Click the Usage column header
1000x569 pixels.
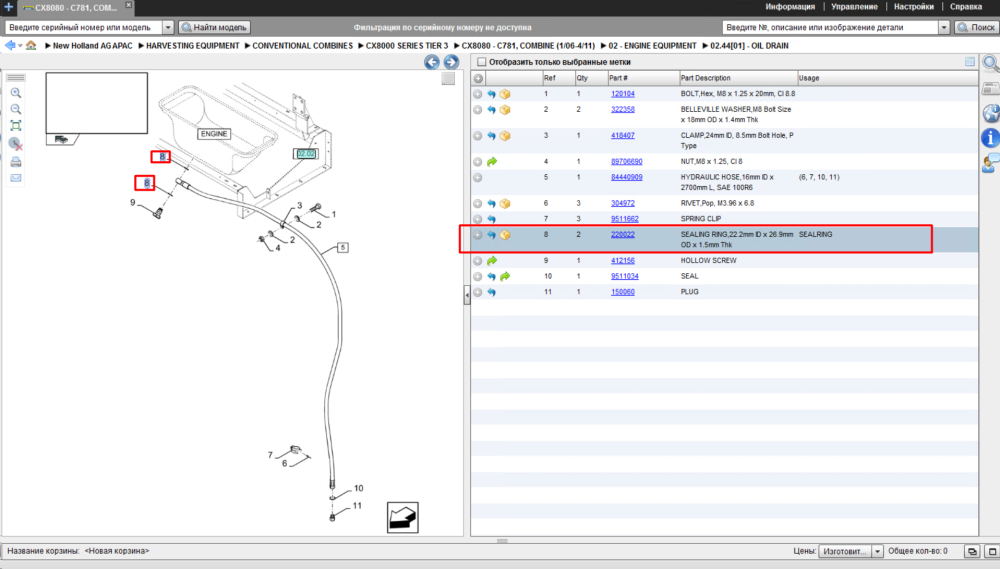pos(887,78)
